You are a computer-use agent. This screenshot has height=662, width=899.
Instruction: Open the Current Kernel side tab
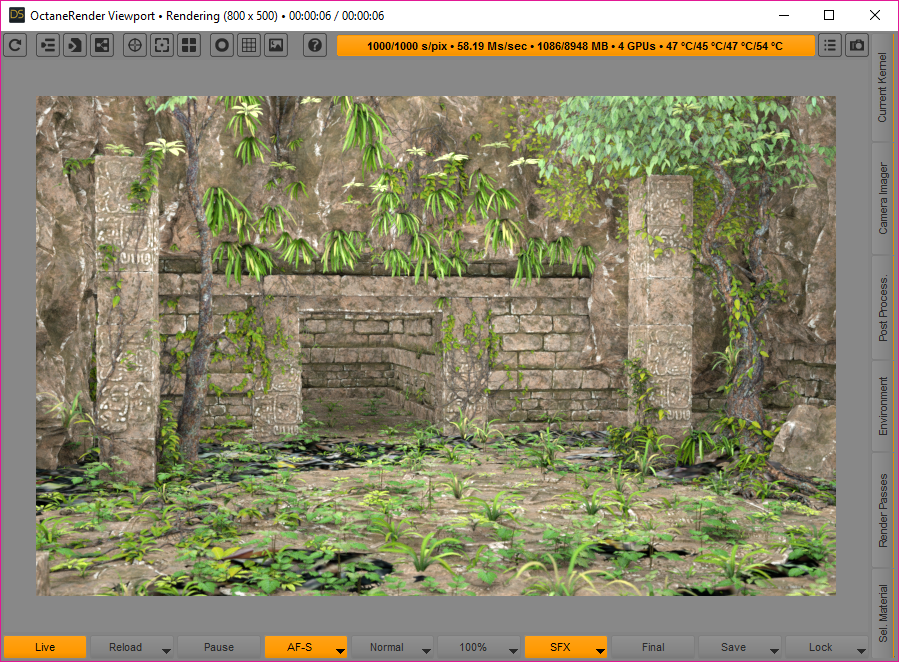[x=883, y=88]
